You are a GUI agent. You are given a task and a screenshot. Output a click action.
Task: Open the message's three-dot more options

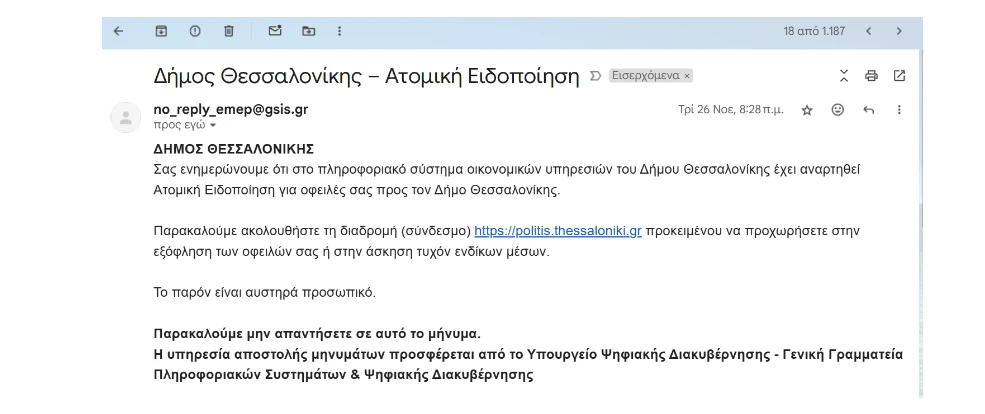point(899,109)
